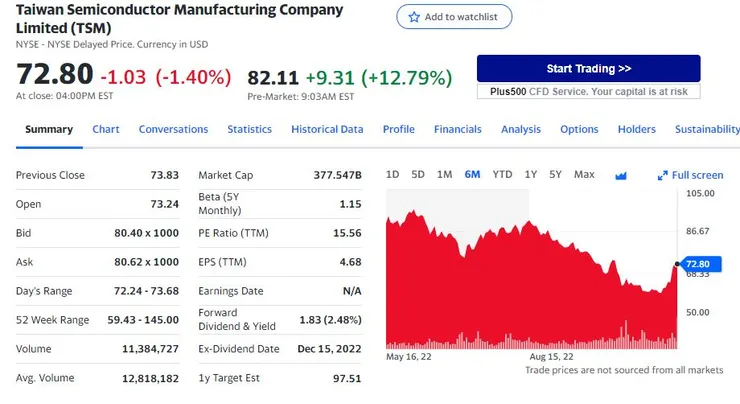Switch chart range to 1M
Screen dimensions: 740x404
(445, 174)
